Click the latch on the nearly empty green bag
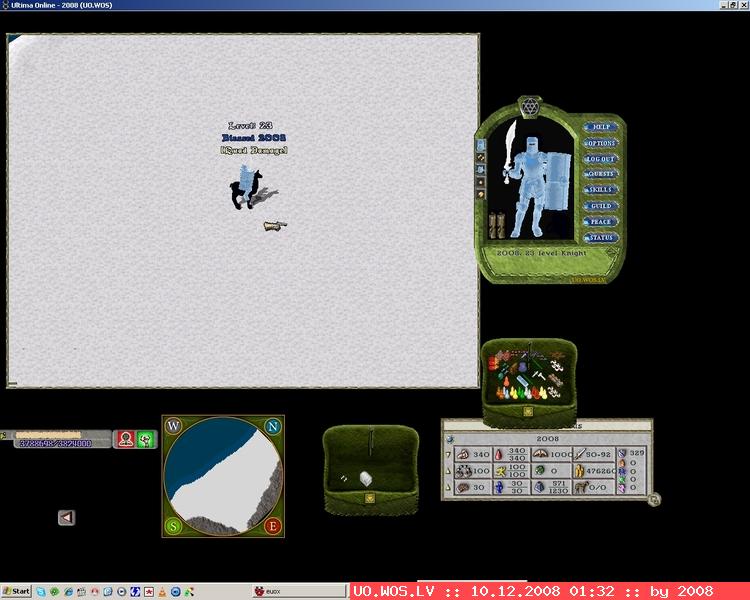The width and height of the screenshot is (750, 600). coord(370,499)
